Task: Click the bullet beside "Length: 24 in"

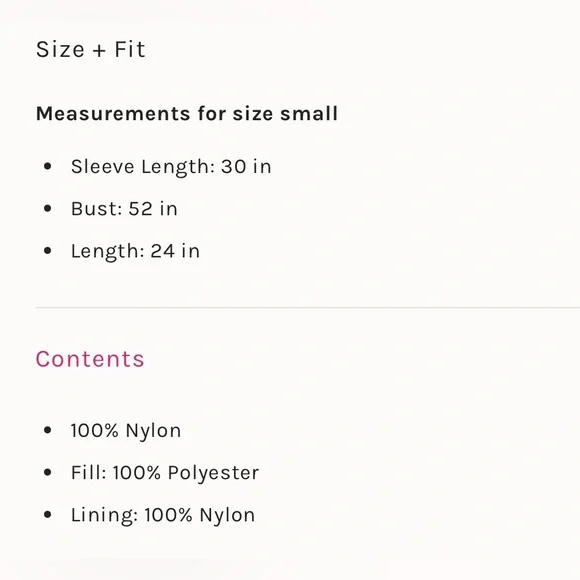Action: pos(47,251)
